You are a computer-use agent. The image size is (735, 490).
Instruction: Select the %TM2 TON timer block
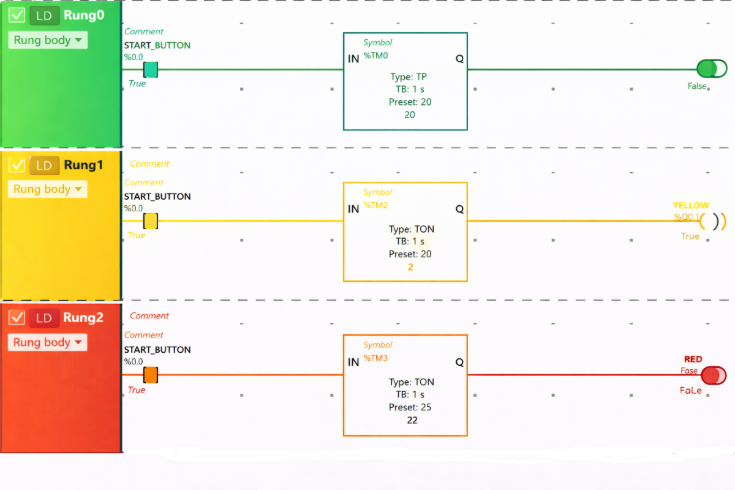click(405, 232)
